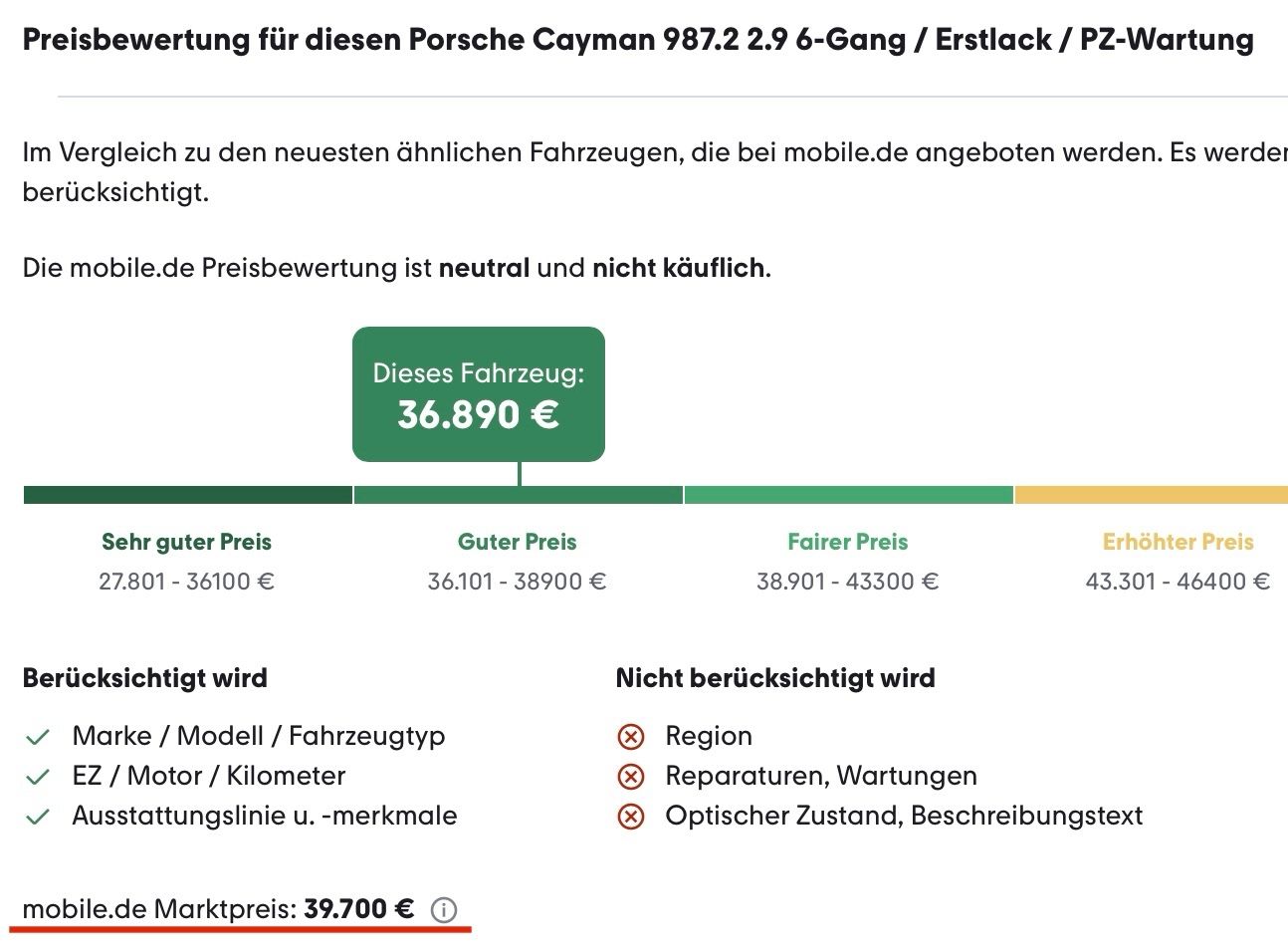Select the green Guter Preis bar segment
This screenshot has width=1288, height=950.
pos(518,495)
